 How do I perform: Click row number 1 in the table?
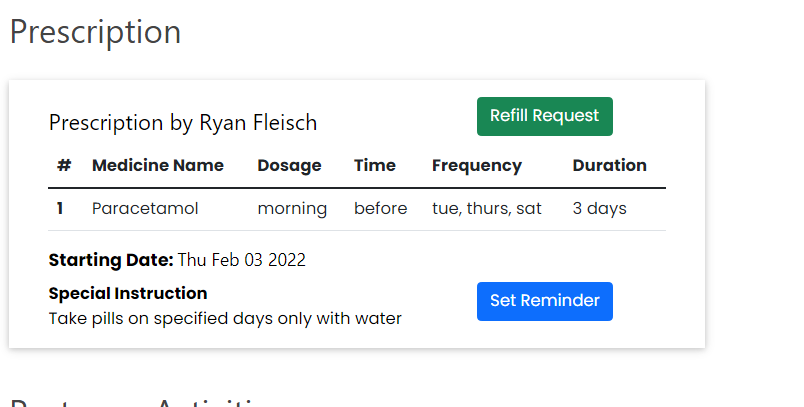pyautogui.click(x=60, y=209)
